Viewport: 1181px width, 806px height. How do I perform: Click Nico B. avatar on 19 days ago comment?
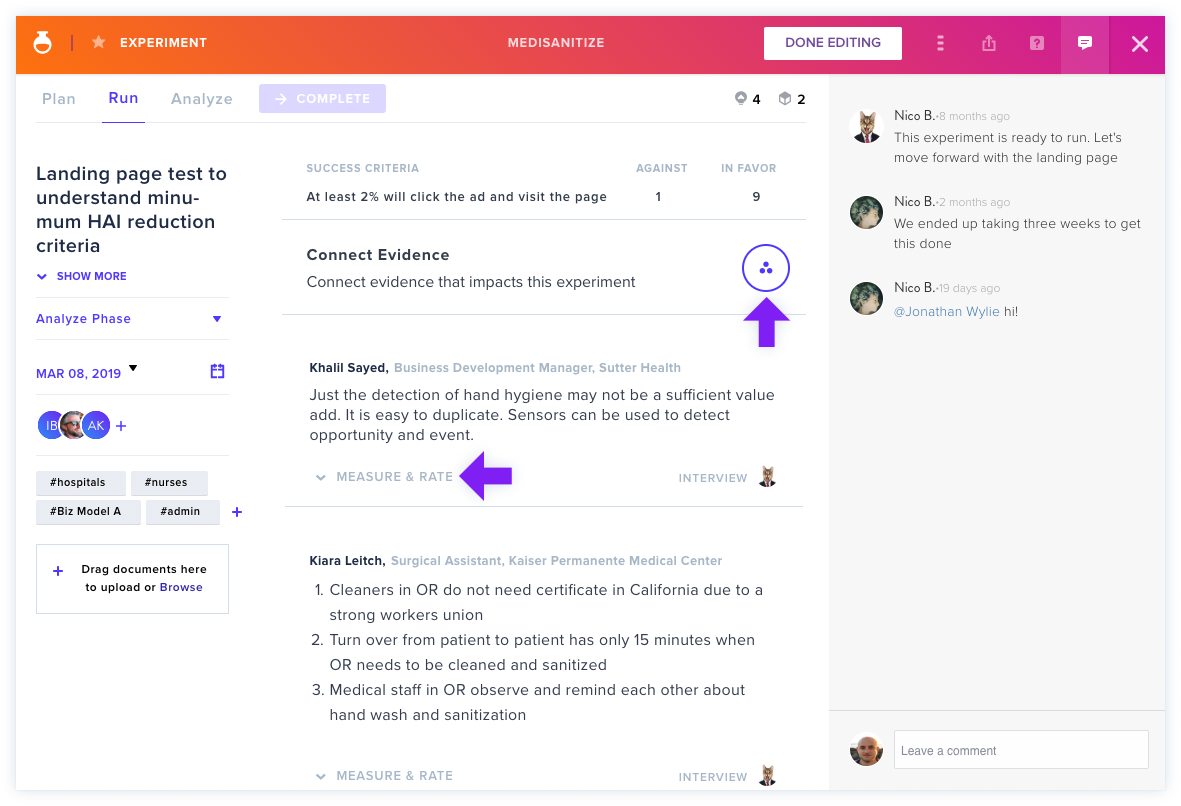coord(866,298)
